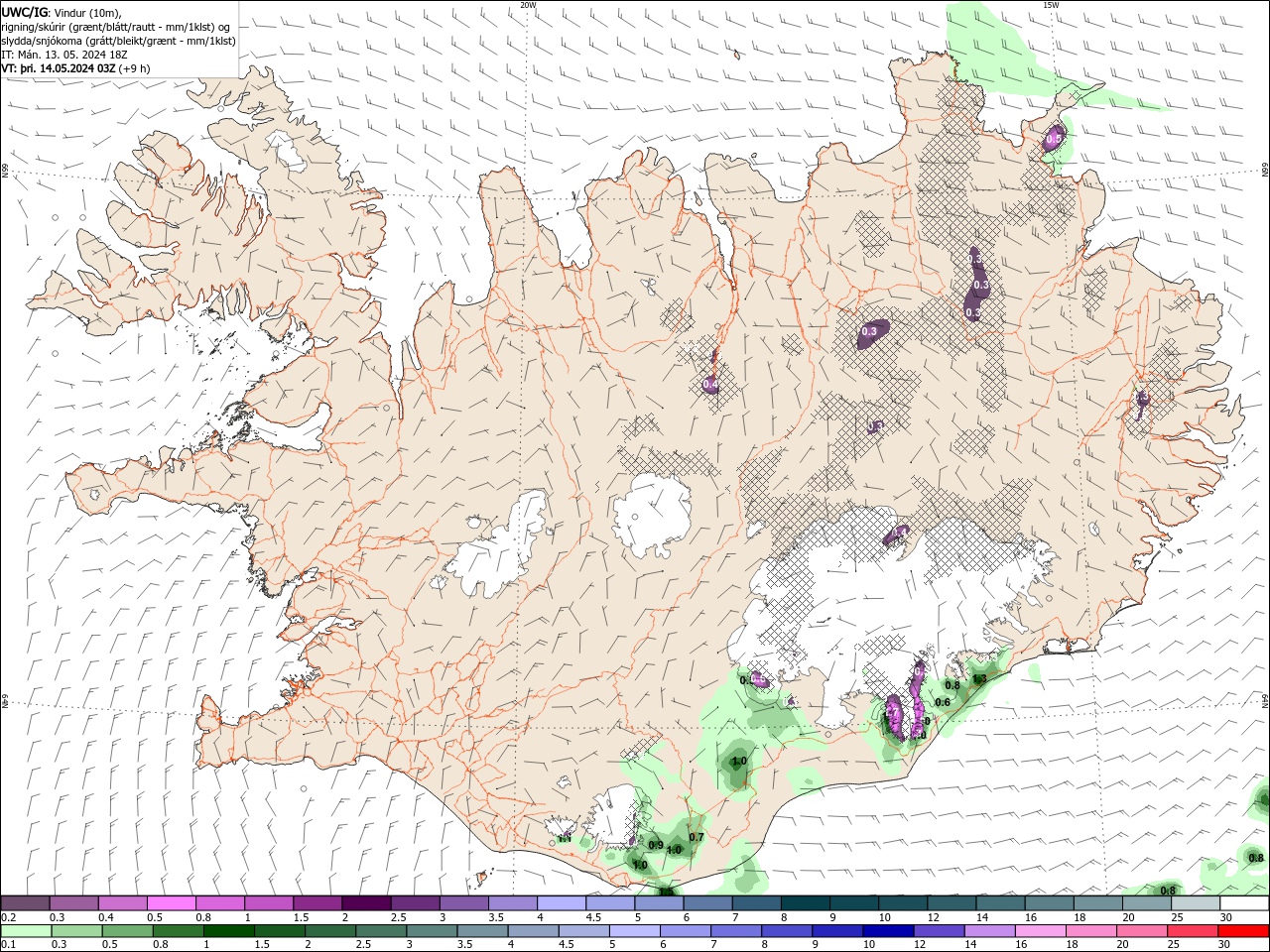Click the 'slydda/snjókoma (grátt/bleikt/grænt' description line
Viewport: 1270px width, 952px height.
[119, 41]
